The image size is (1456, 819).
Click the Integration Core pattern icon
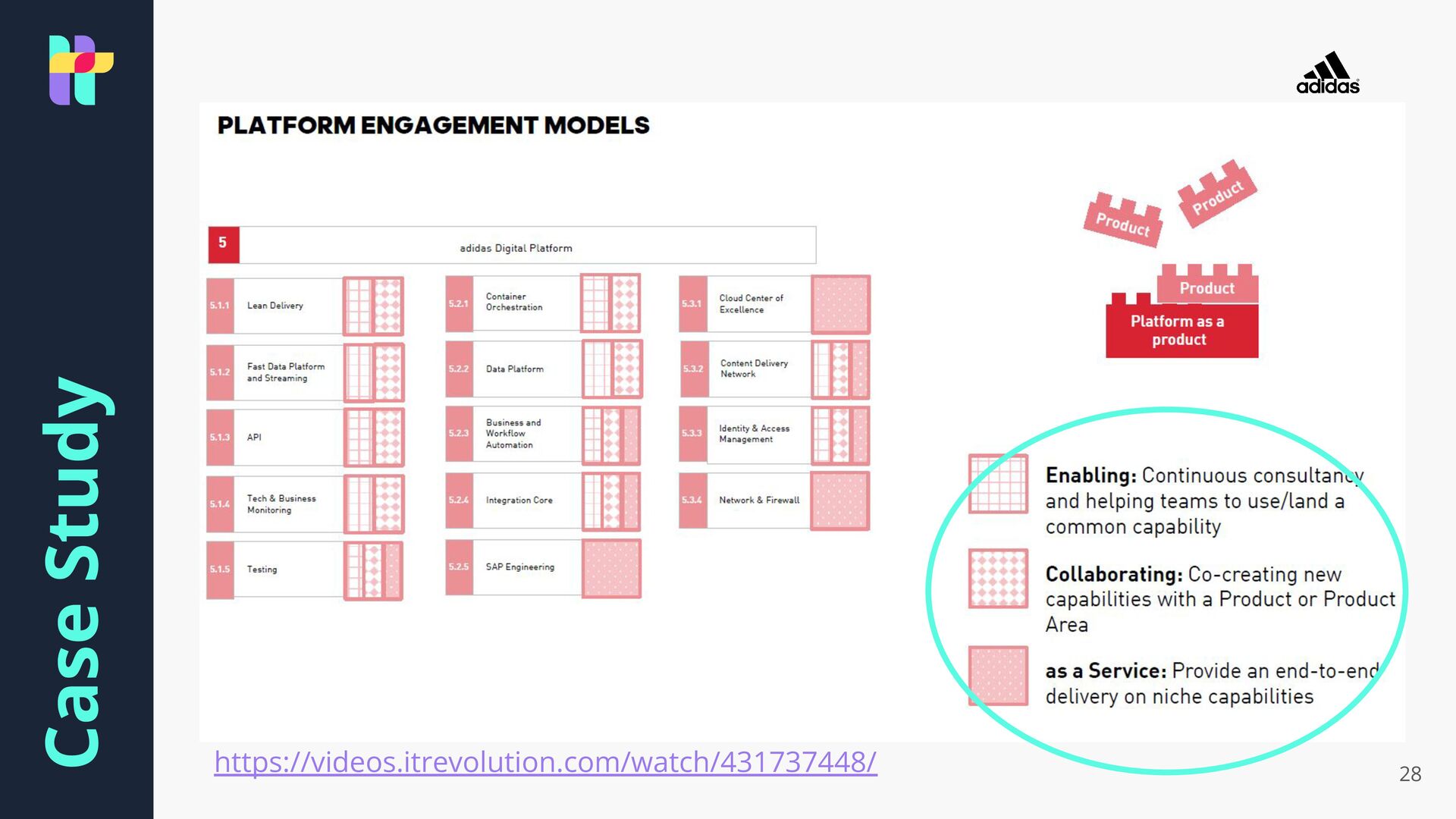611,502
